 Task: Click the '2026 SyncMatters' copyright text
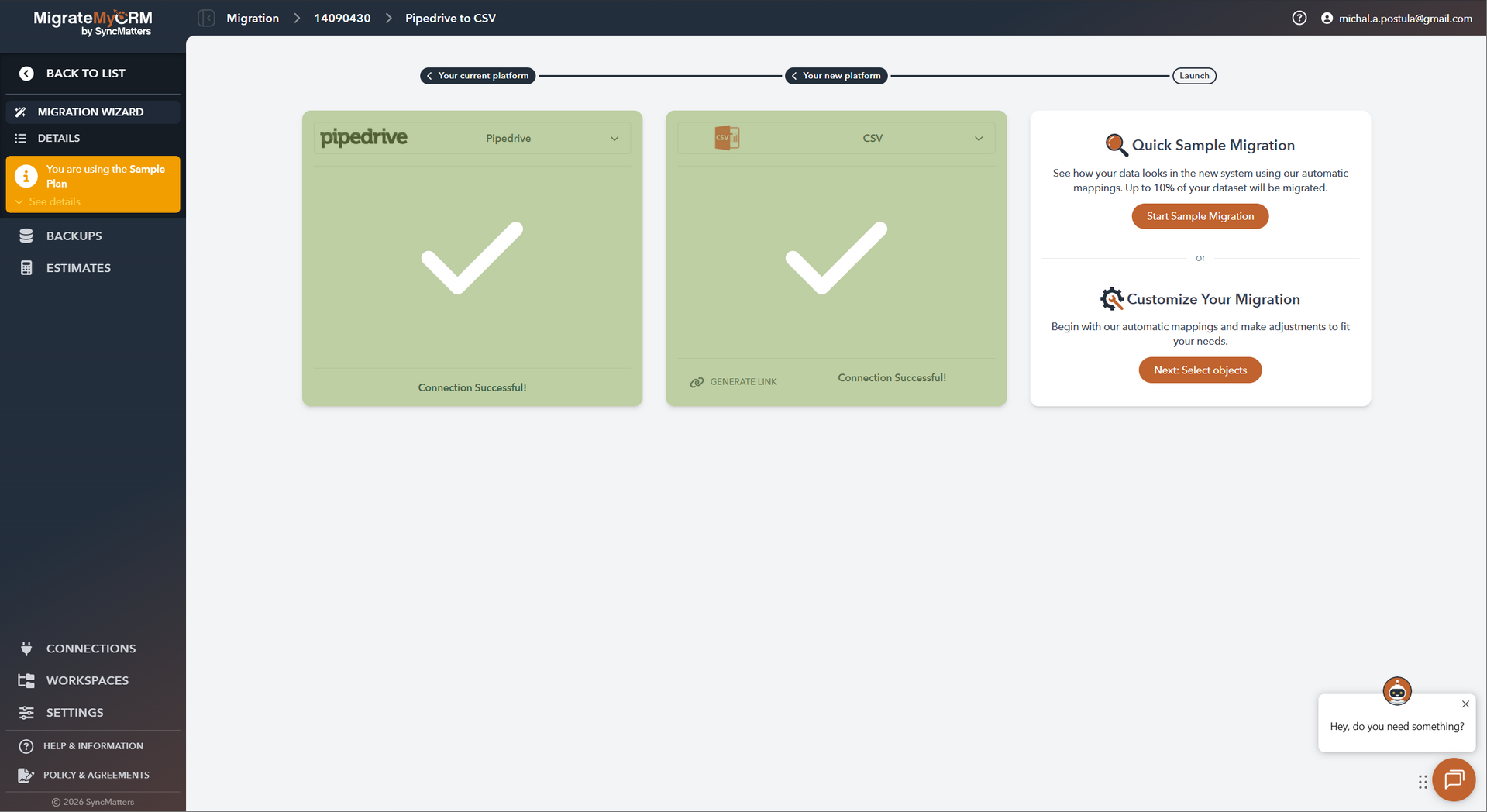tap(93, 802)
